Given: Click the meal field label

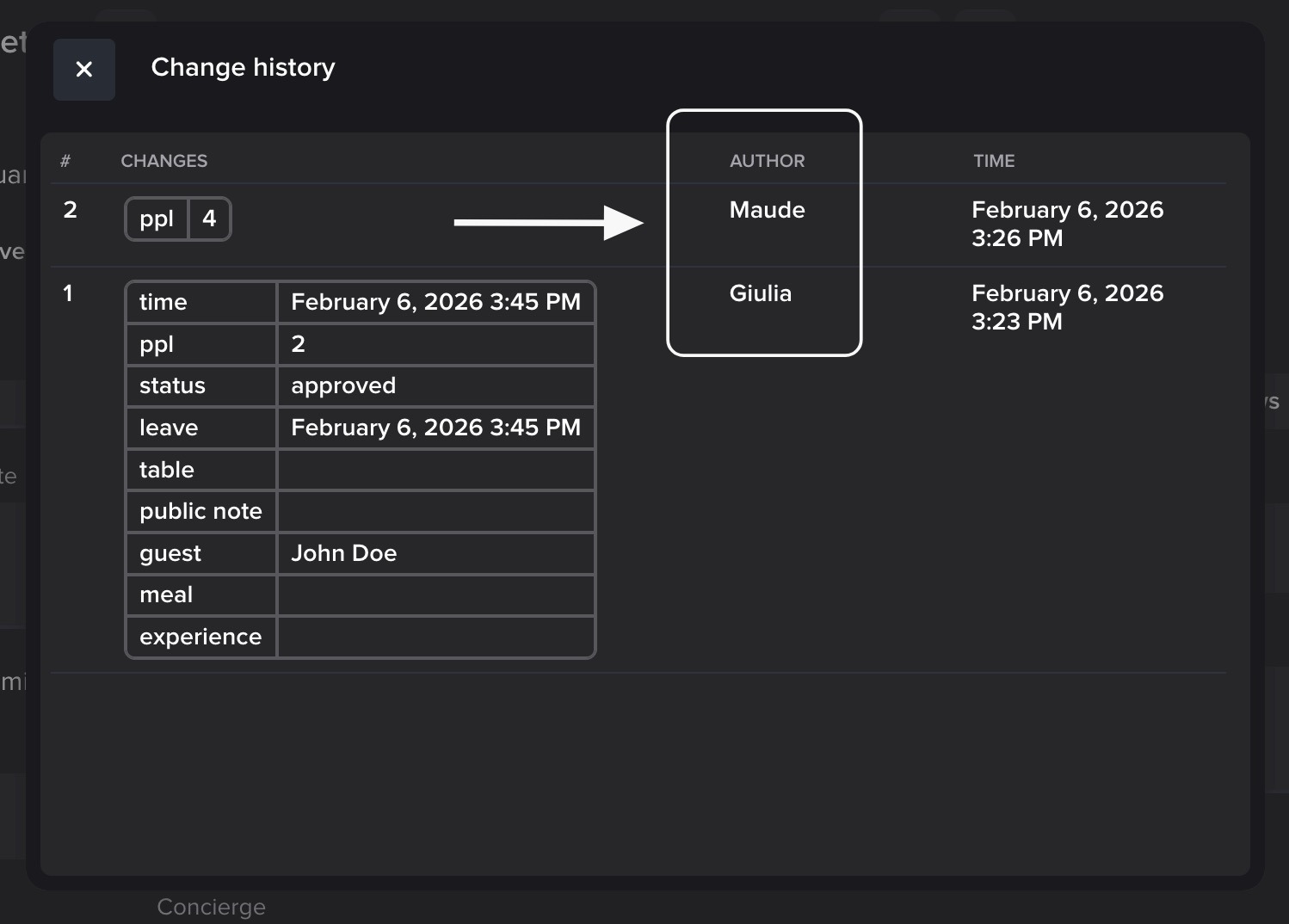Looking at the screenshot, I should coord(166,594).
